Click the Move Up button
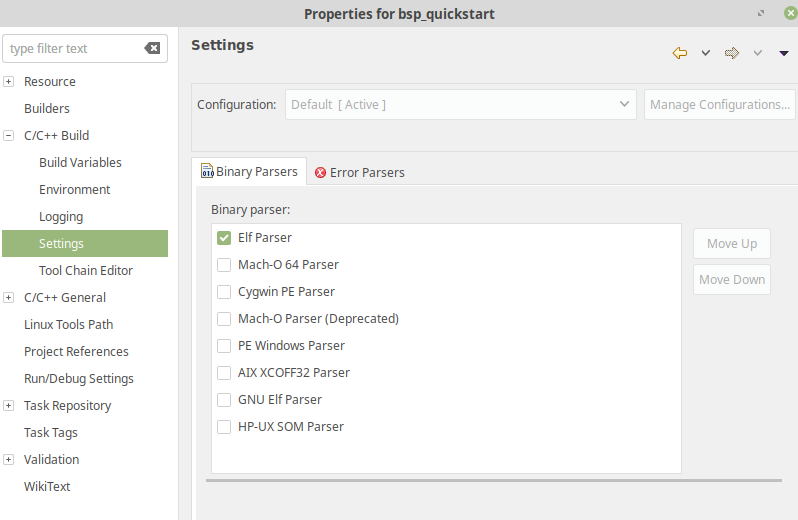The image size is (798, 520). [x=731, y=244]
